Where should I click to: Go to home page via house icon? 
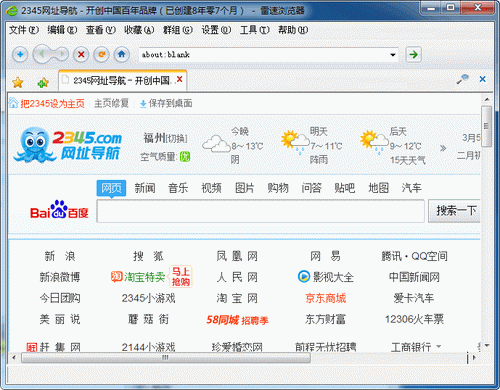click(122, 54)
